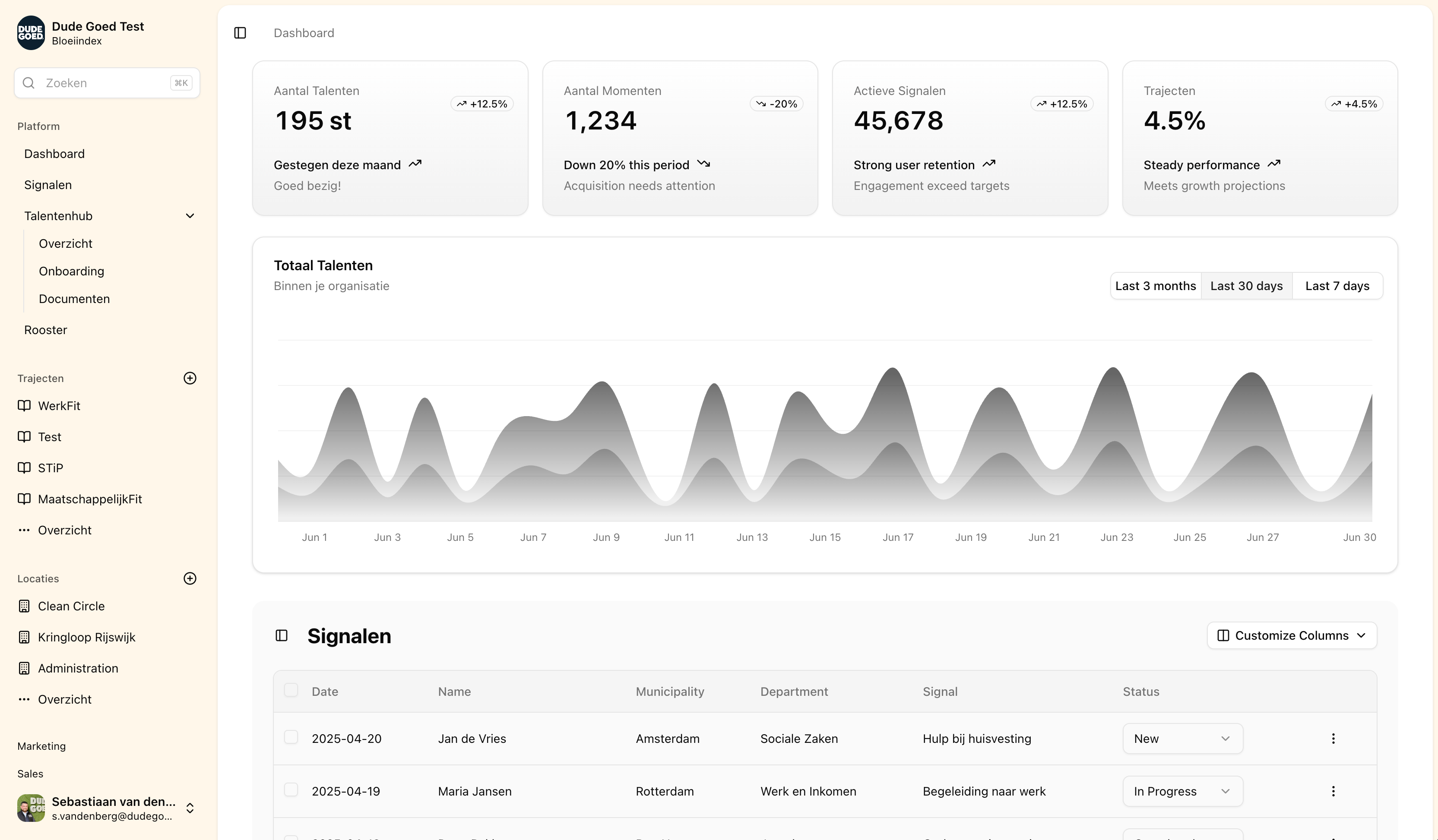Image resolution: width=1438 pixels, height=840 pixels.
Task: Click the Dude Goed logo avatar
Action: (31, 33)
